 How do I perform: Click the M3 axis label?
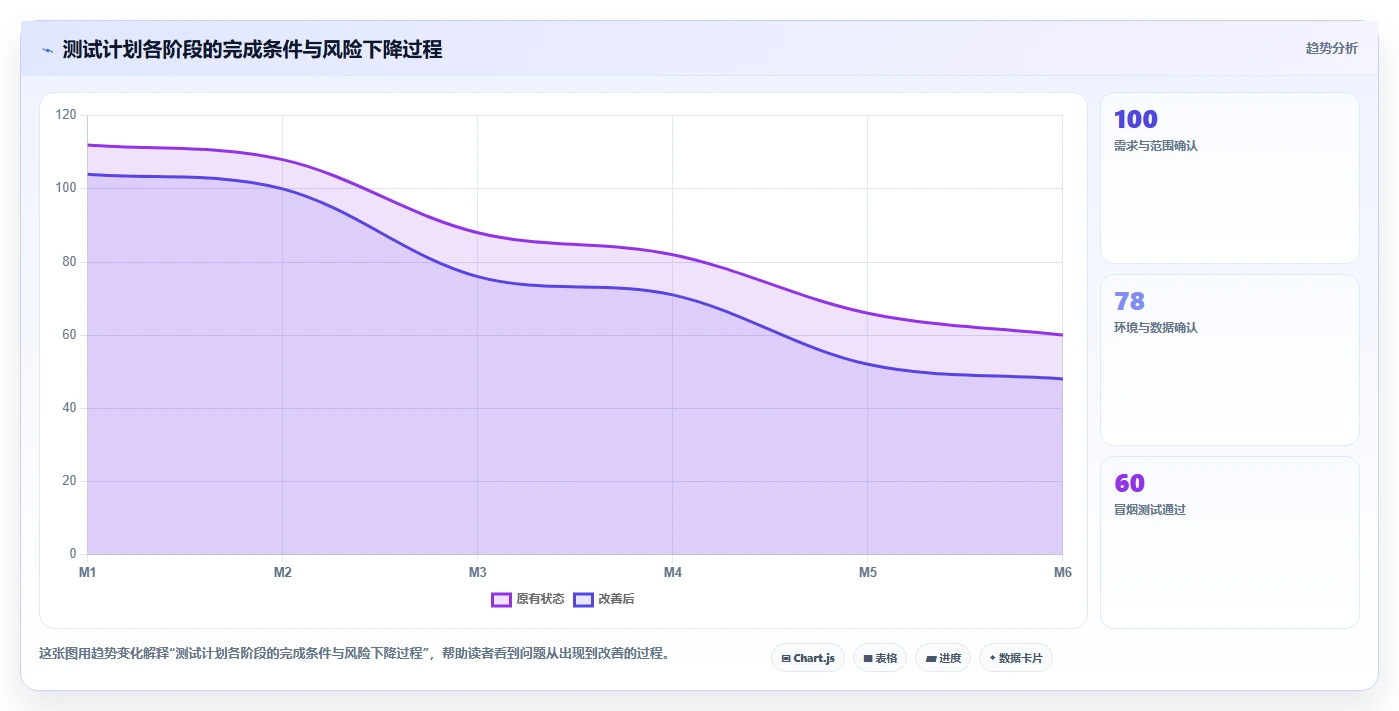[x=478, y=572]
